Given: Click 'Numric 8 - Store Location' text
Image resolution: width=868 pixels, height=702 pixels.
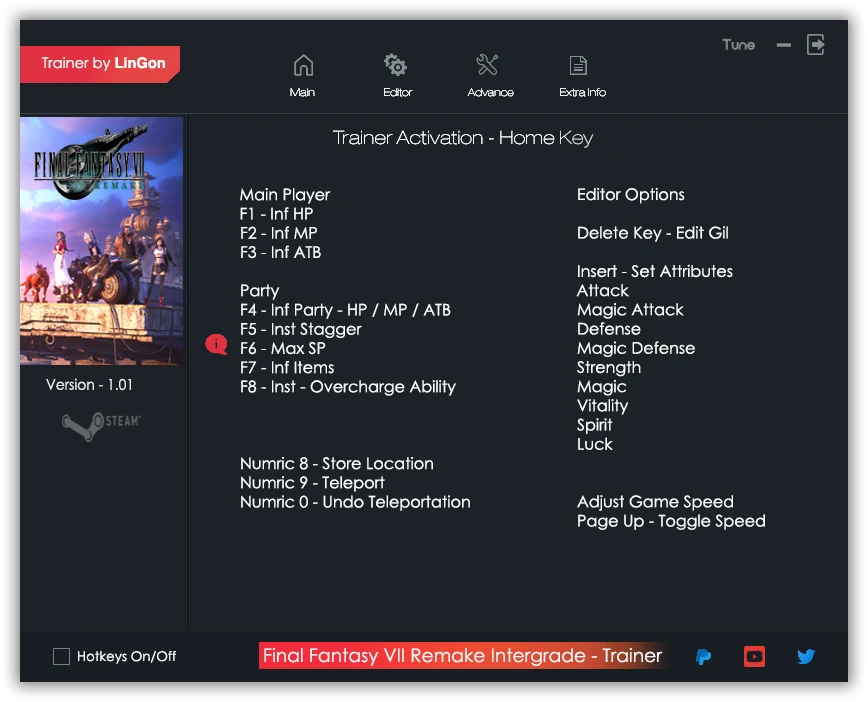Looking at the screenshot, I should click(337, 463).
